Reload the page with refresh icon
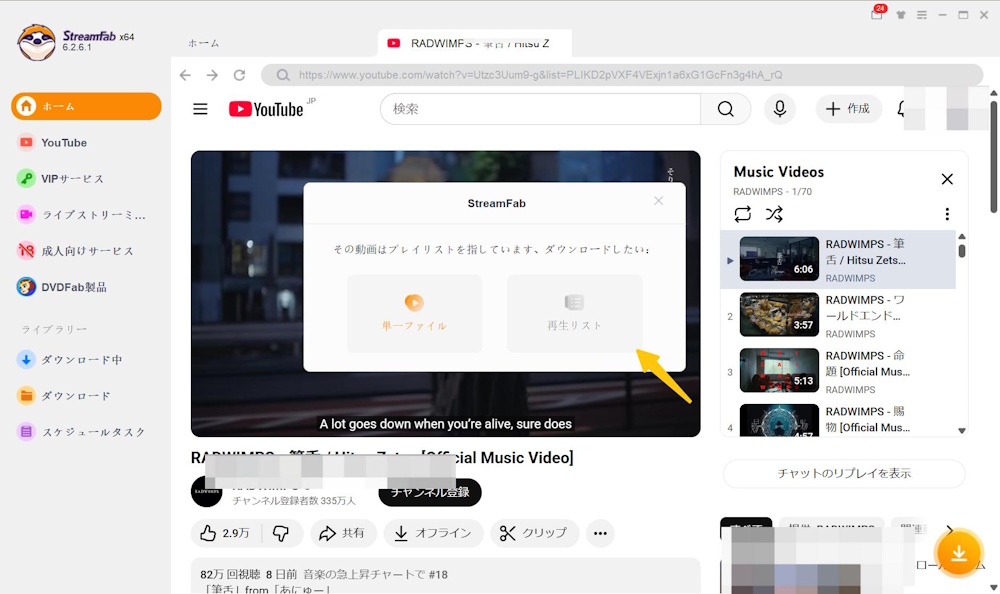The image size is (1000, 594). tap(239, 75)
